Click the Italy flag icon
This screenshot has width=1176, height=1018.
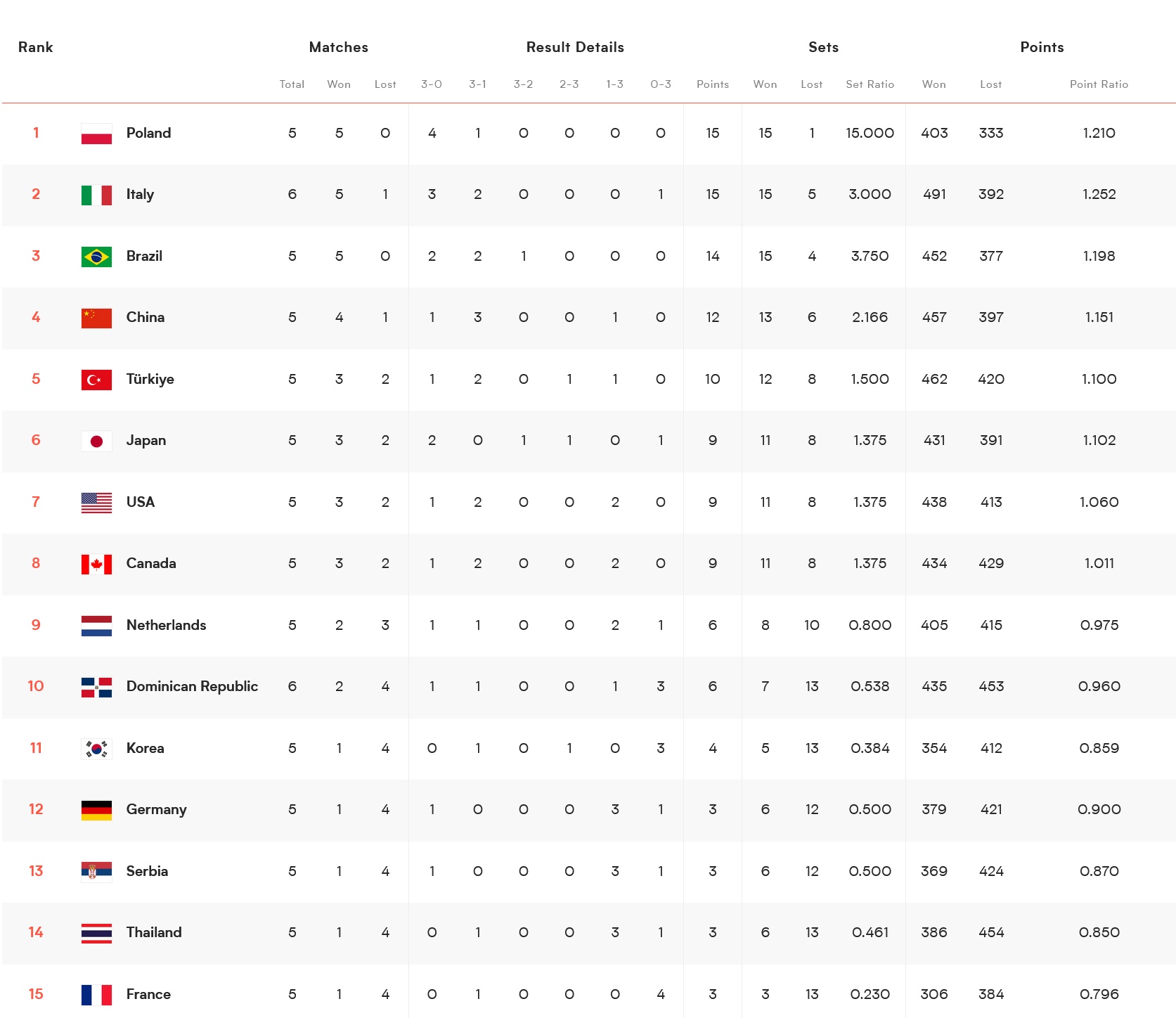96,195
